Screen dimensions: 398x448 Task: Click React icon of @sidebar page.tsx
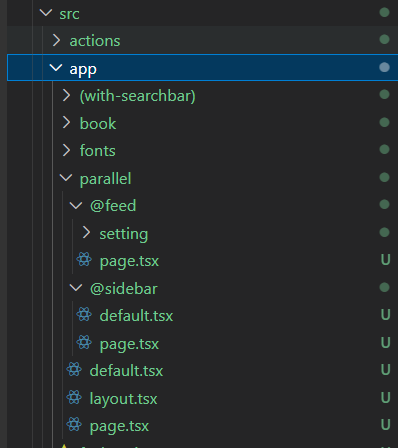pos(84,342)
